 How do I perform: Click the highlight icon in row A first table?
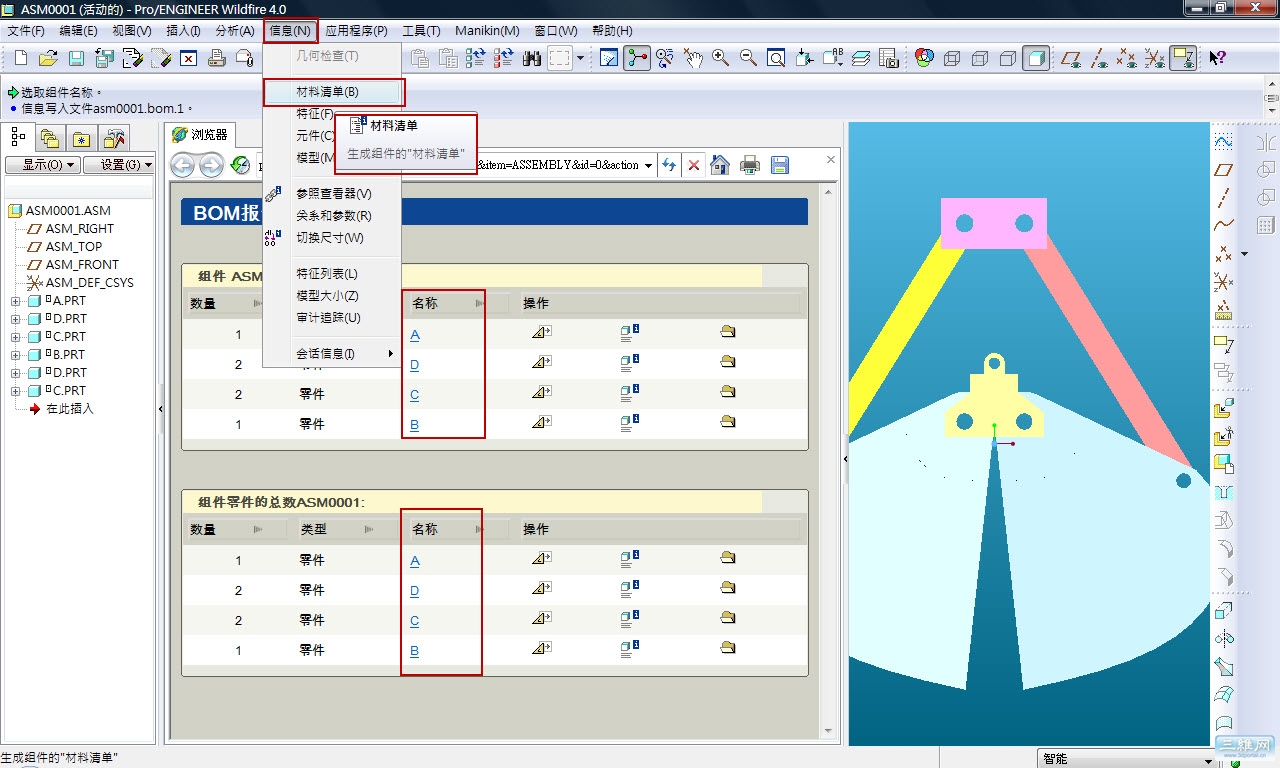pos(542,333)
